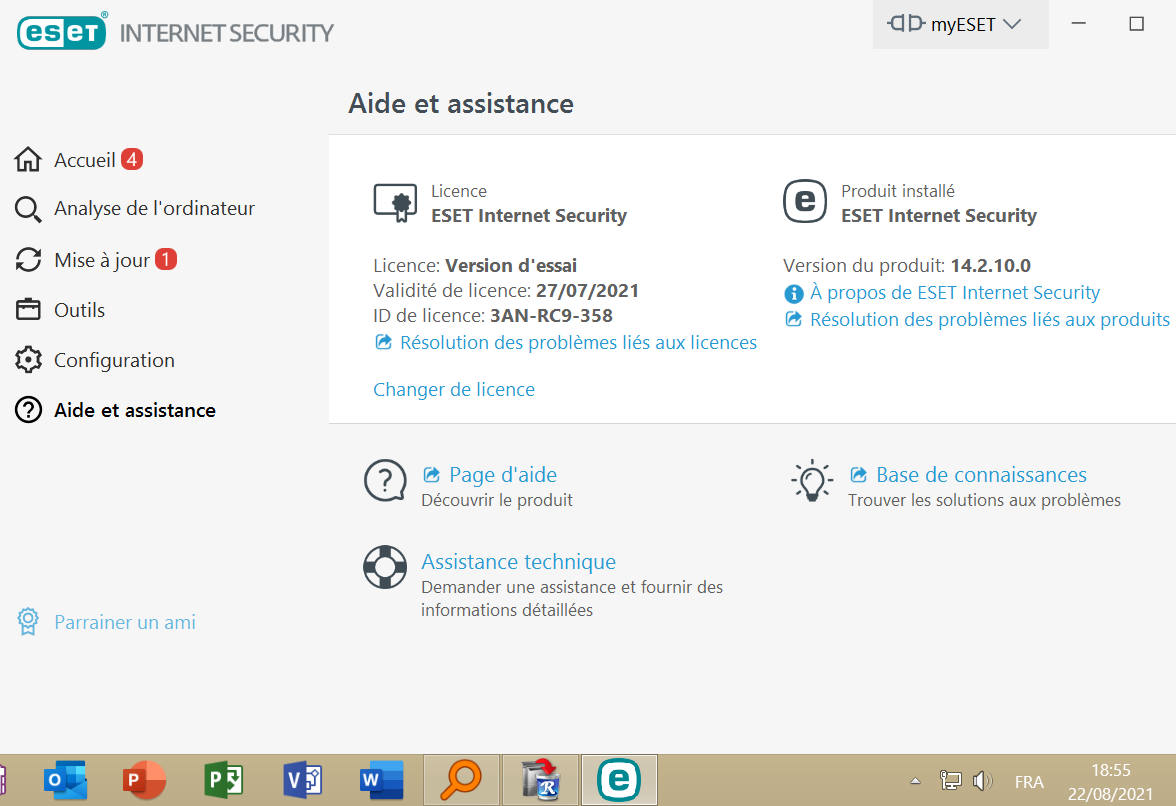Open Outlook from the taskbar
Image resolution: width=1176 pixels, height=806 pixels.
pos(65,781)
